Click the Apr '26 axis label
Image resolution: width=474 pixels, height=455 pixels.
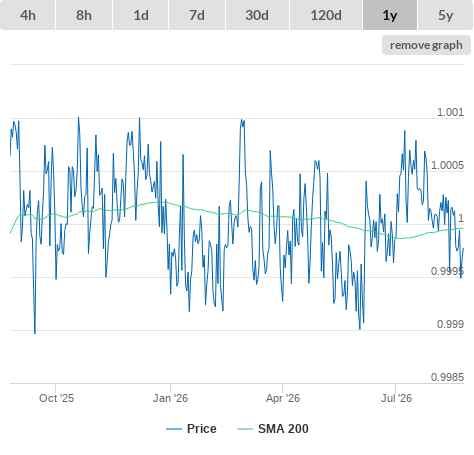click(x=283, y=398)
